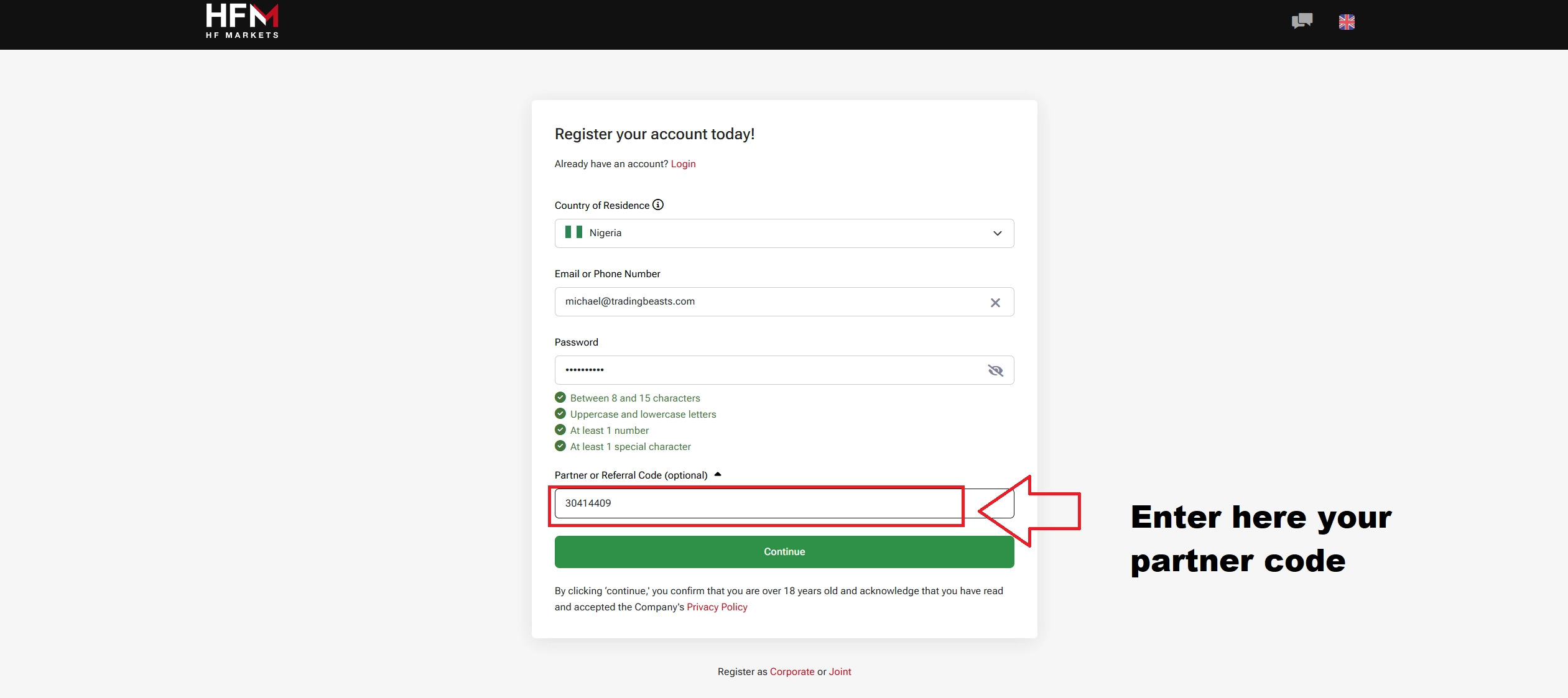This screenshot has height=698, width=1568.
Task: Collapse Partner or Referral Code section
Action: [x=718, y=474]
